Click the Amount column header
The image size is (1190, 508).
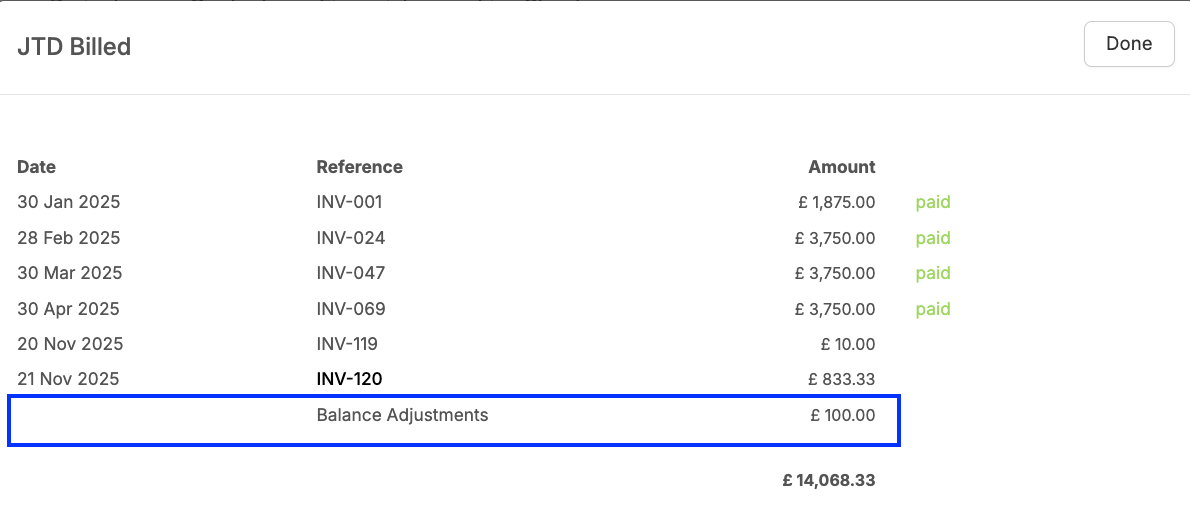pos(842,166)
